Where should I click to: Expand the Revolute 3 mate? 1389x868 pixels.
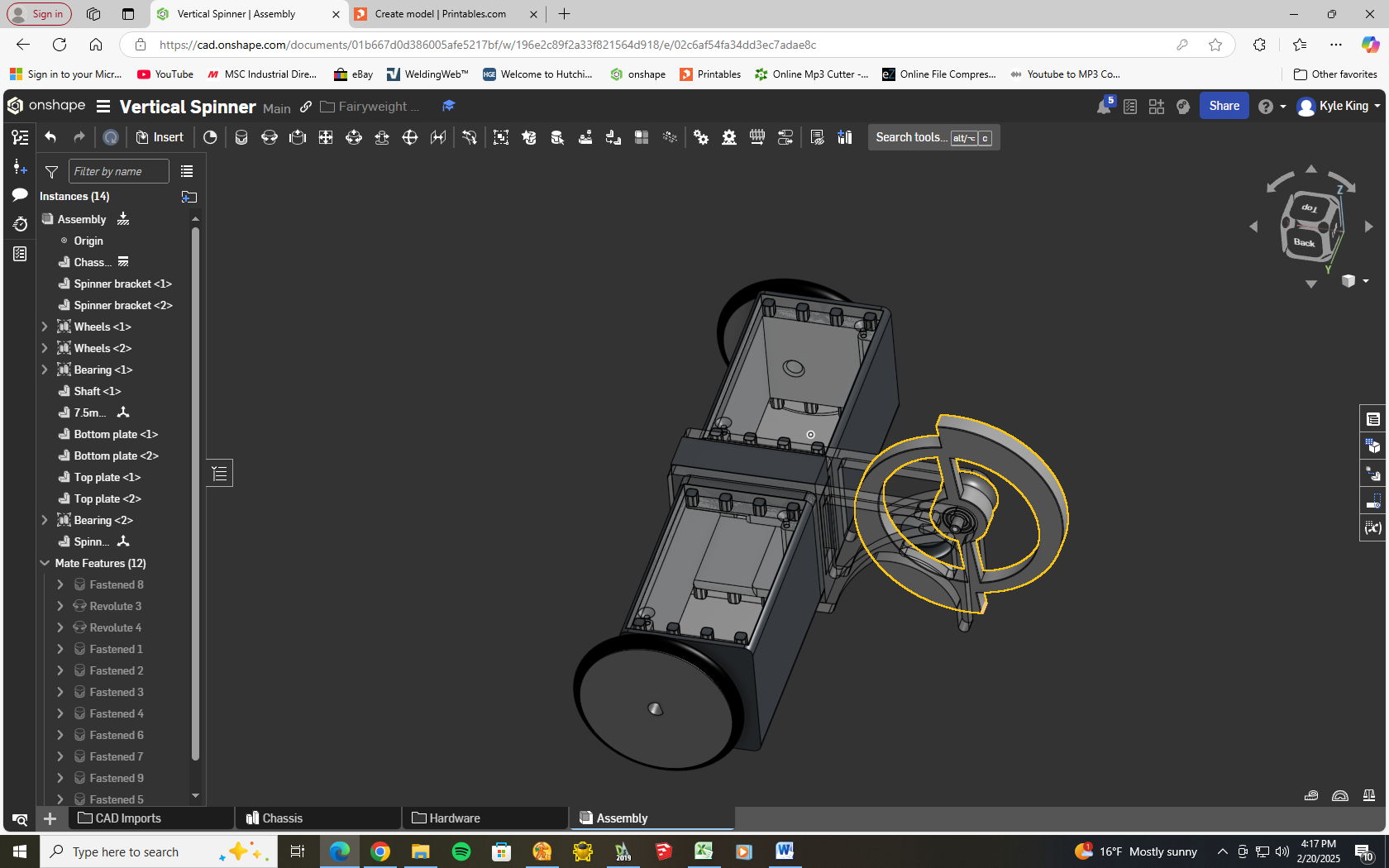pos(60,606)
